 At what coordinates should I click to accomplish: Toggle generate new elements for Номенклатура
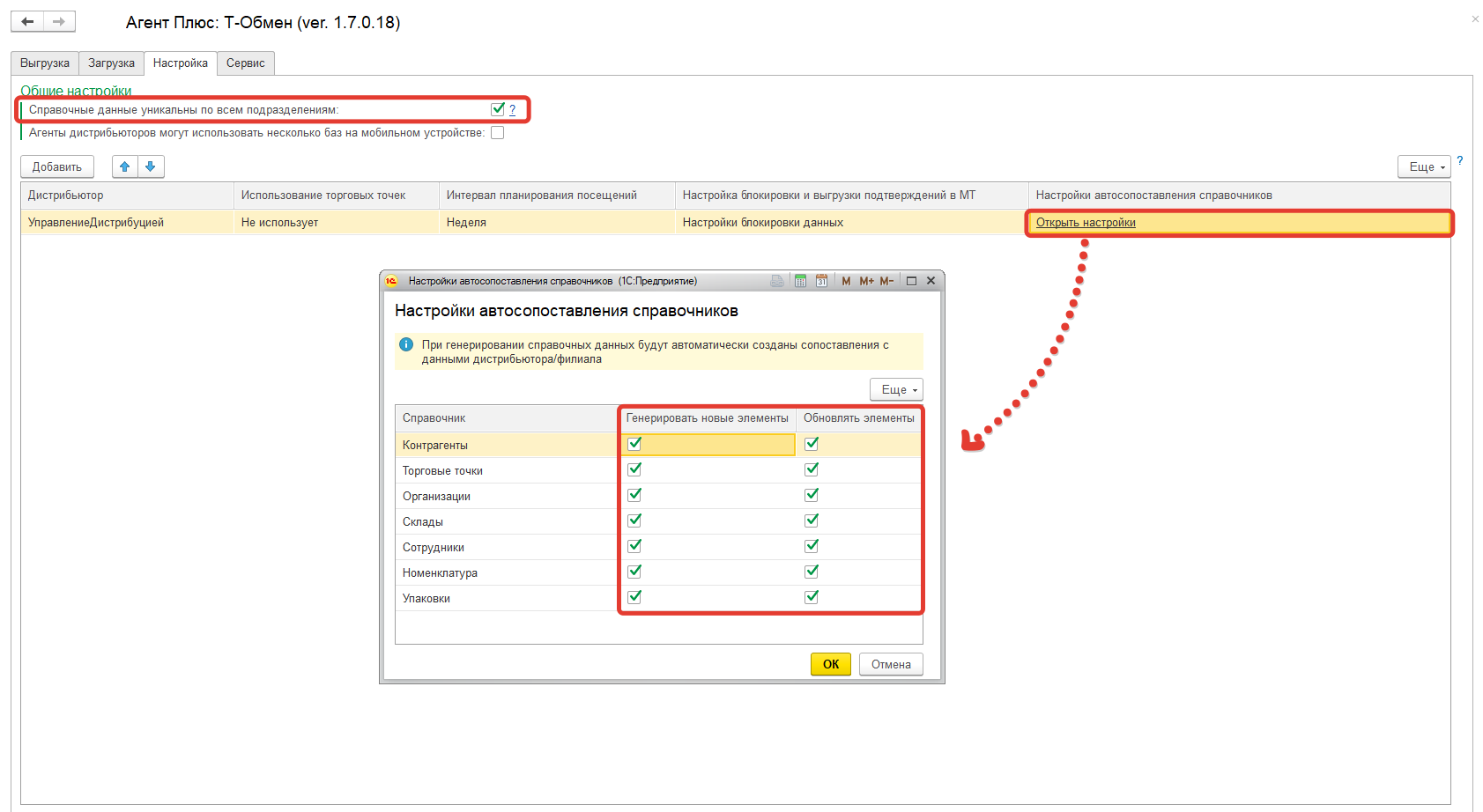[x=634, y=572]
